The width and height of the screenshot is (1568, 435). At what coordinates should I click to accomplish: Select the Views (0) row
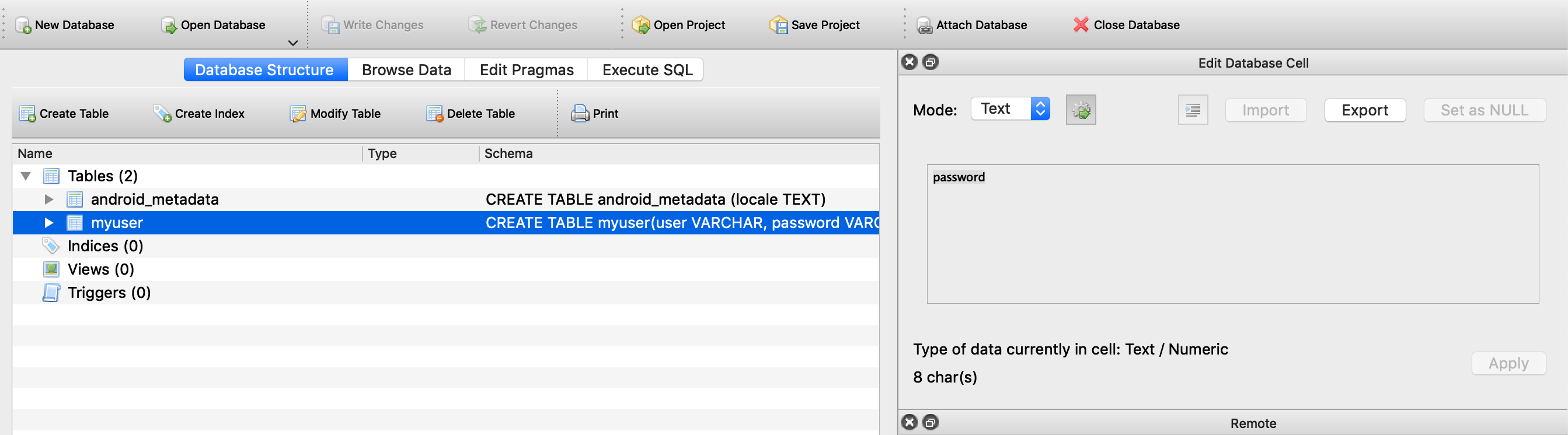pyautogui.click(x=445, y=269)
